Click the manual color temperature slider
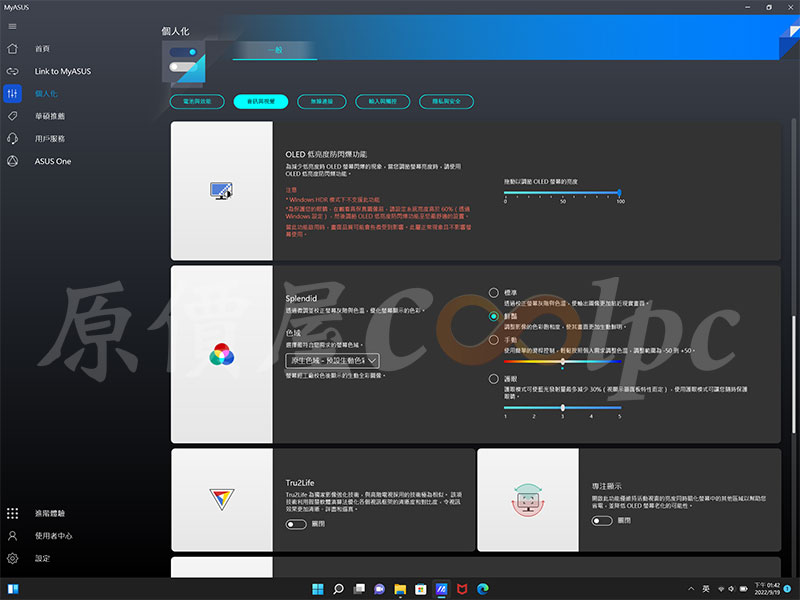Image resolution: width=800 pixels, height=600 pixels. click(562, 361)
